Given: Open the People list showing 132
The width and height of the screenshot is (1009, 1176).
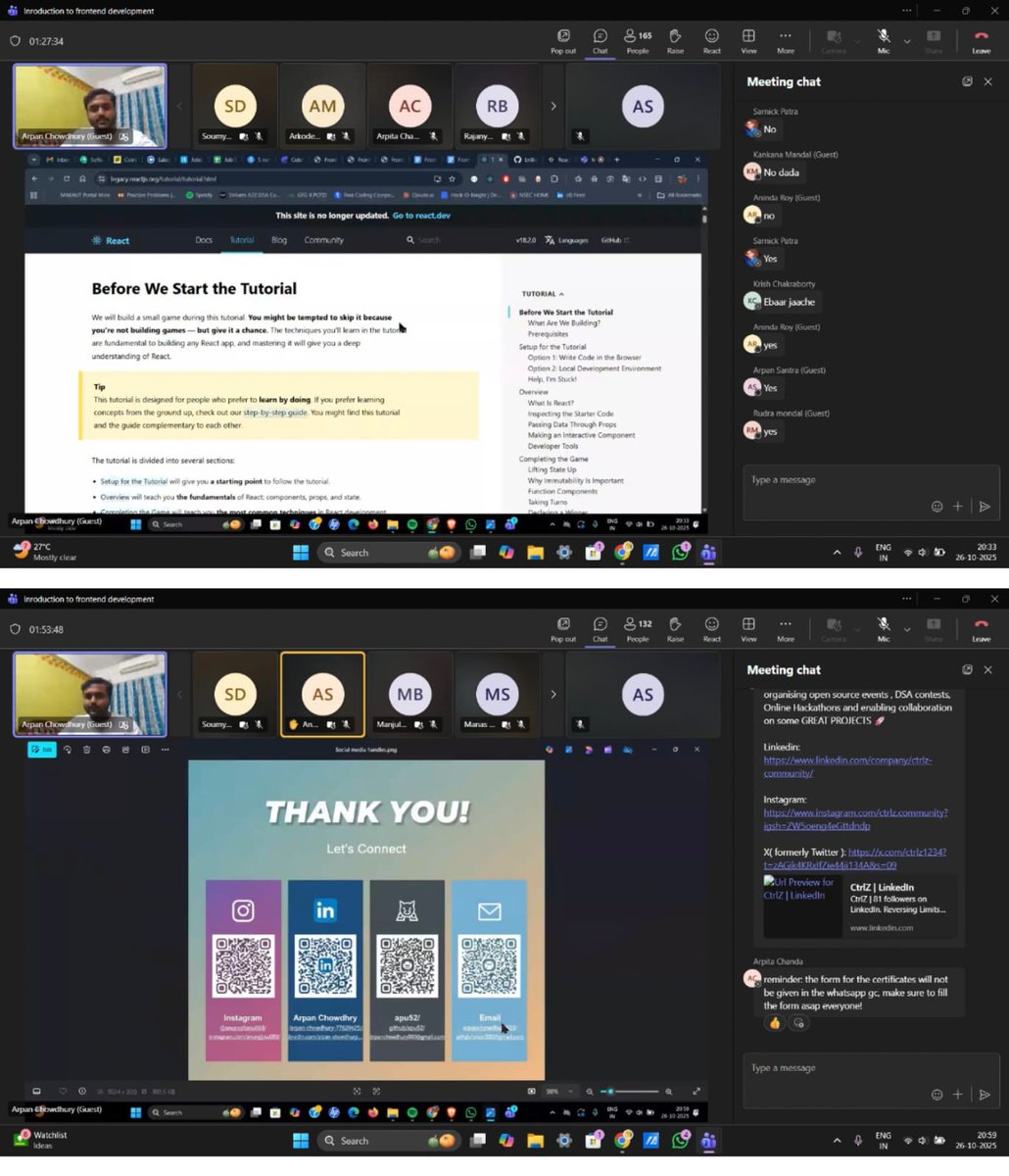Looking at the screenshot, I should click(638, 629).
